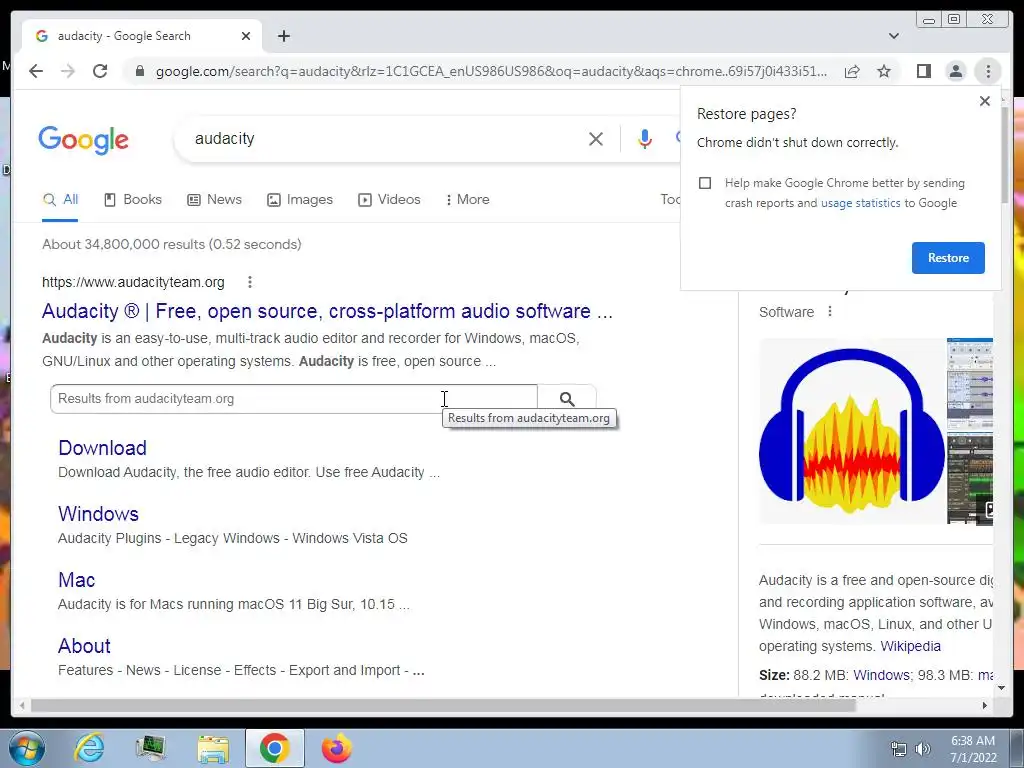Image resolution: width=1024 pixels, height=768 pixels.
Task: Open the Download sitelink
Action: click(x=103, y=448)
